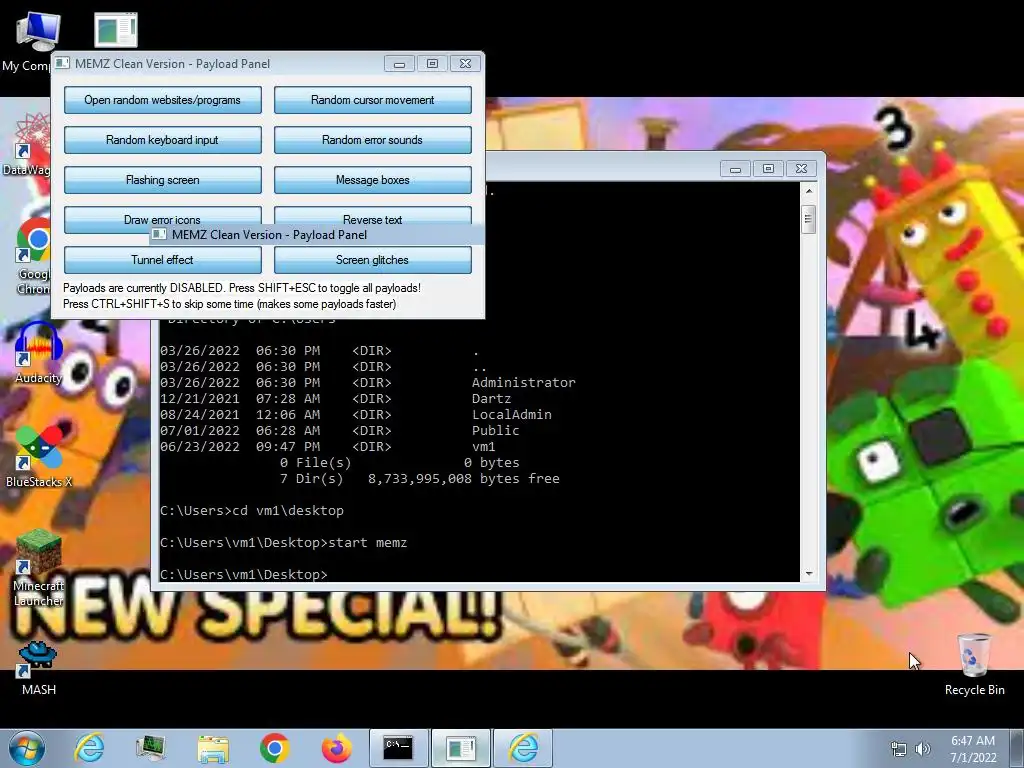Click the 'Public' directory entry in console
The width and height of the screenshot is (1024, 768).
[496, 430]
